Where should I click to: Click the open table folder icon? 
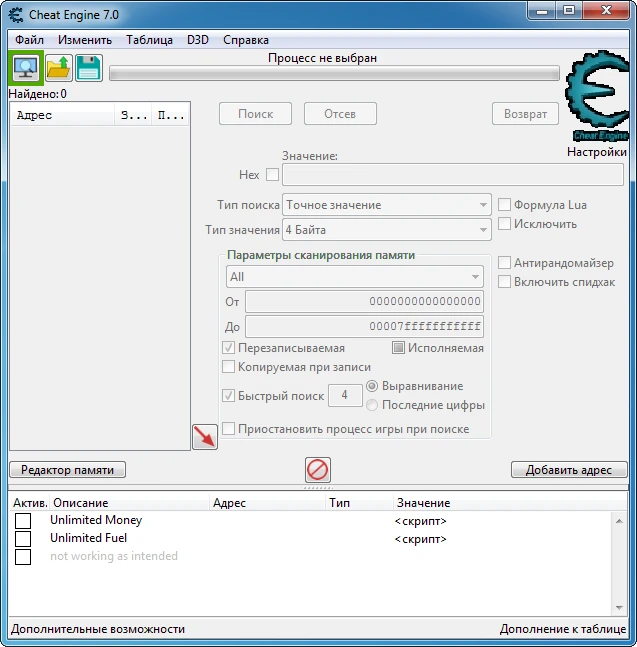point(59,68)
